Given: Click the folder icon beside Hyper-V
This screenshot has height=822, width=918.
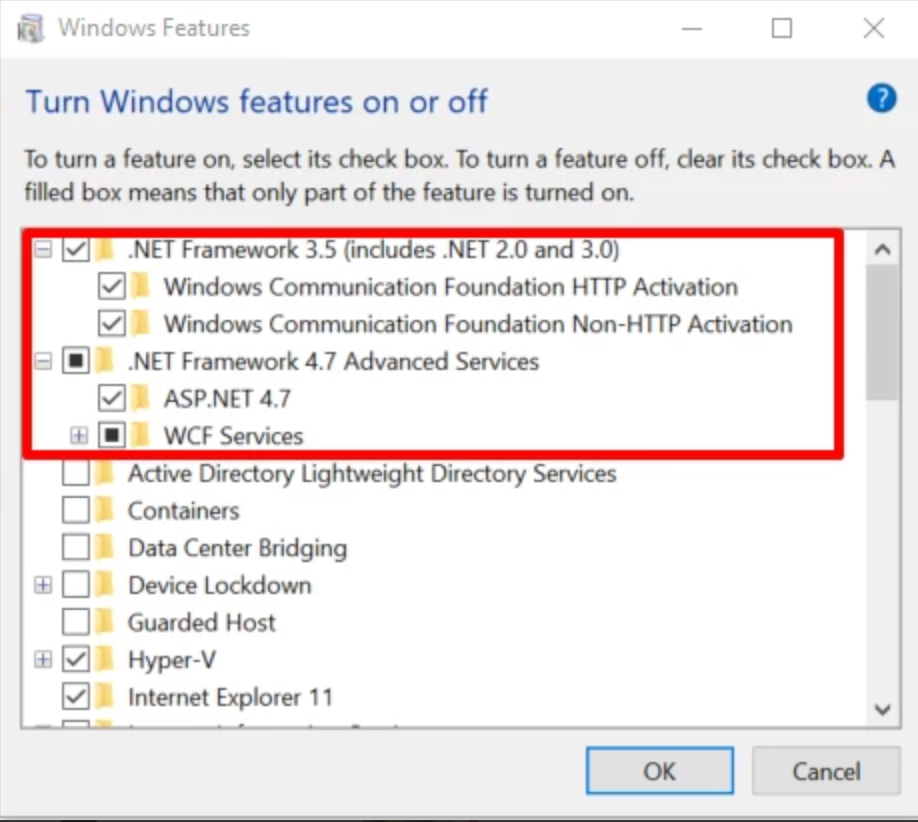Looking at the screenshot, I should pyautogui.click(x=105, y=660).
